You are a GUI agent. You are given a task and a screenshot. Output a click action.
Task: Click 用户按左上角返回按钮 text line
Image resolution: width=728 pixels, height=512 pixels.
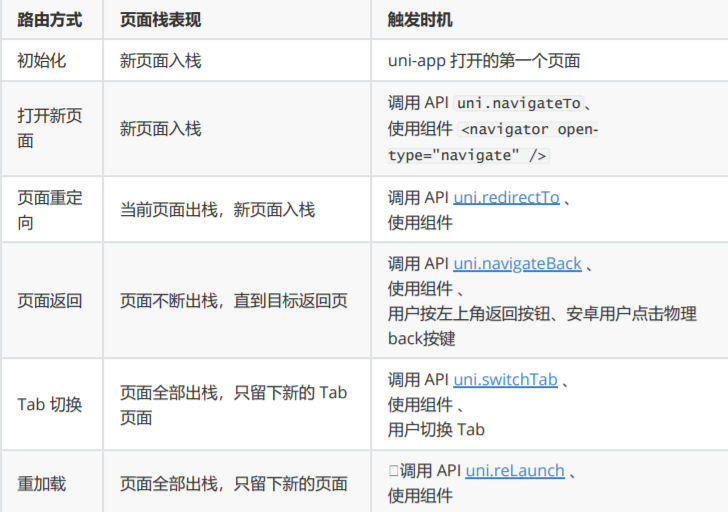click(542, 314)
